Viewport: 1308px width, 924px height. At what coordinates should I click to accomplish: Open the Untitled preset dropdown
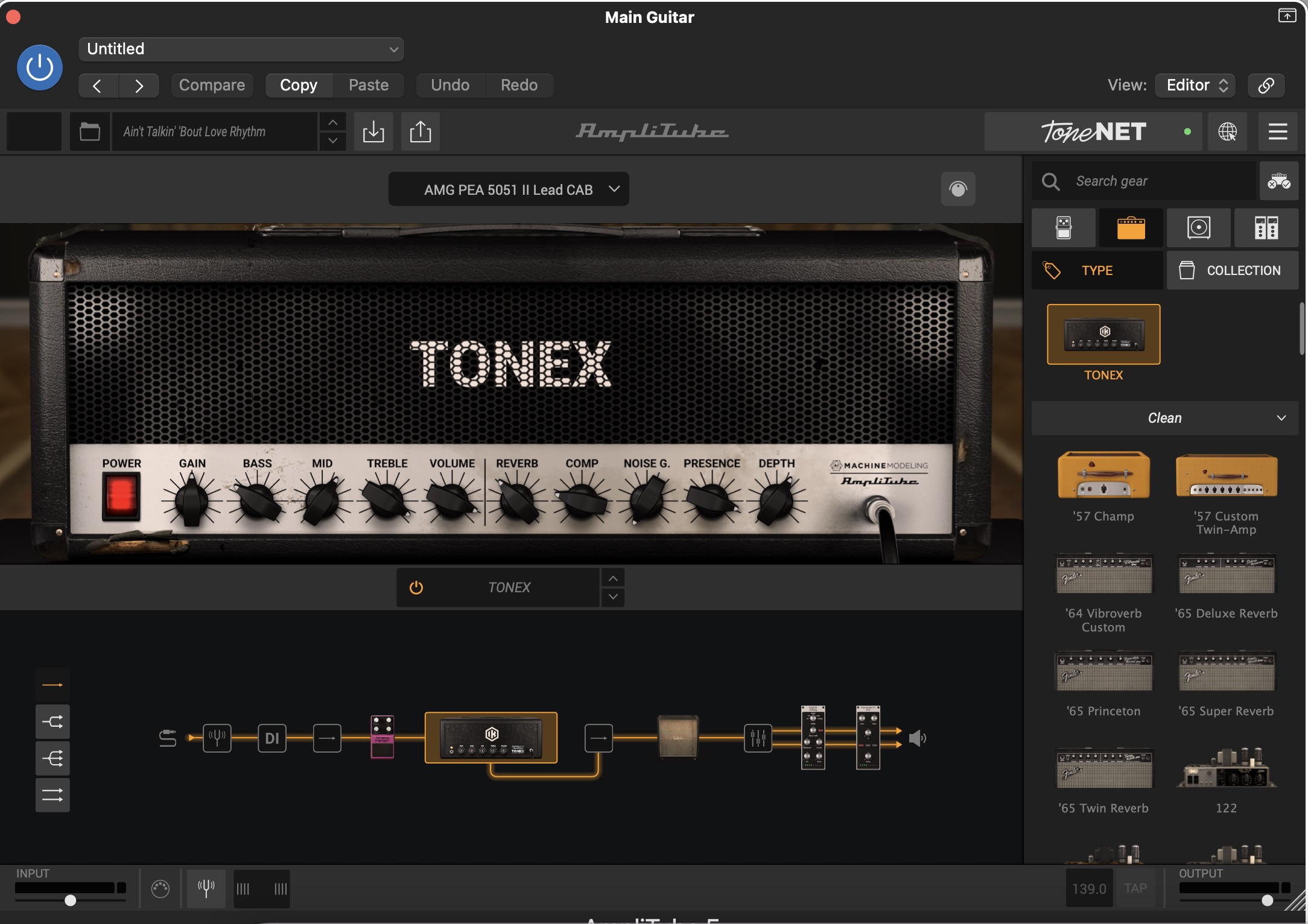point(241,49)
